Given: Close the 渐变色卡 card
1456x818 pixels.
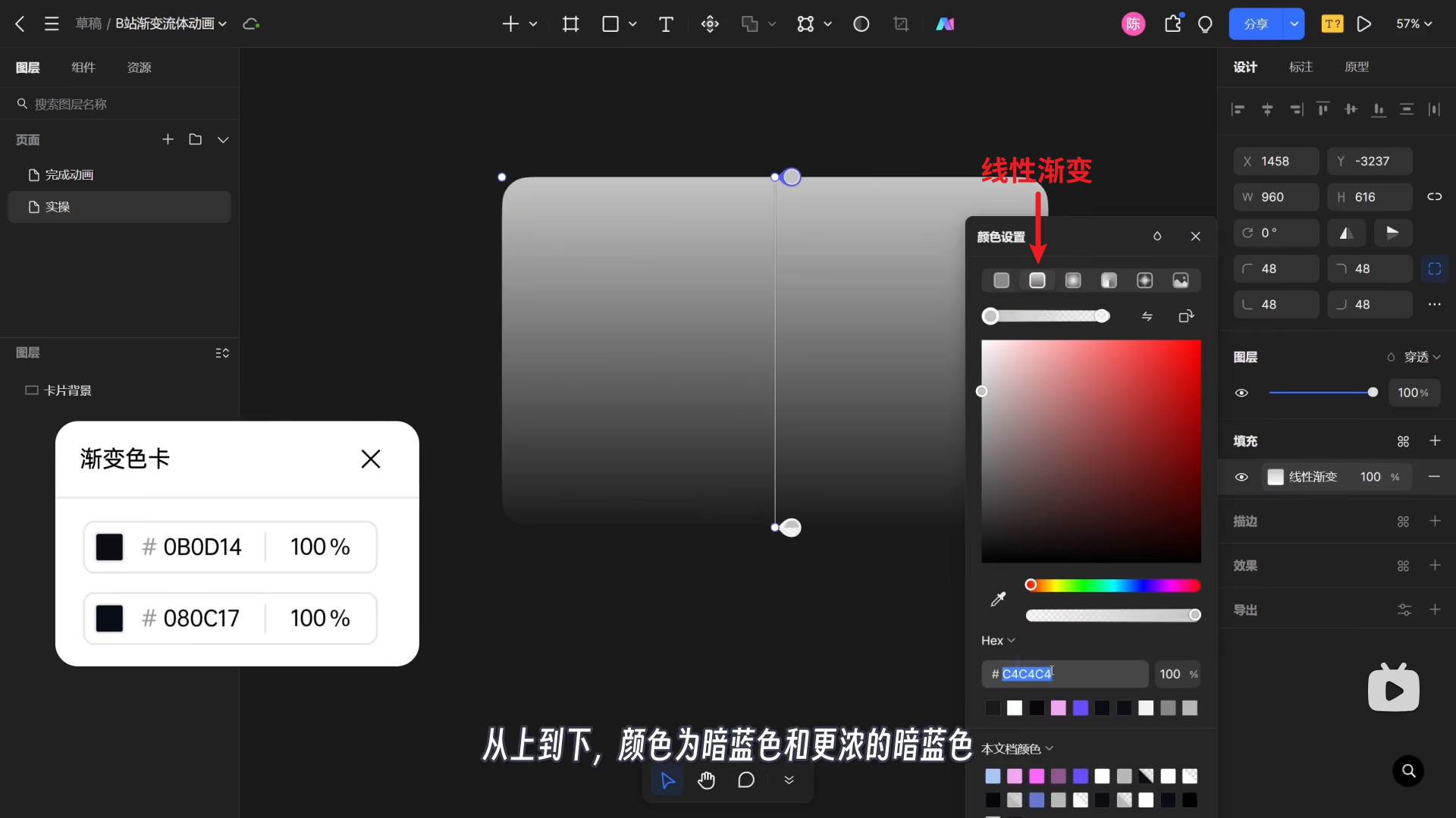Looking at the screenshot, I should click(x=371, y=459).
